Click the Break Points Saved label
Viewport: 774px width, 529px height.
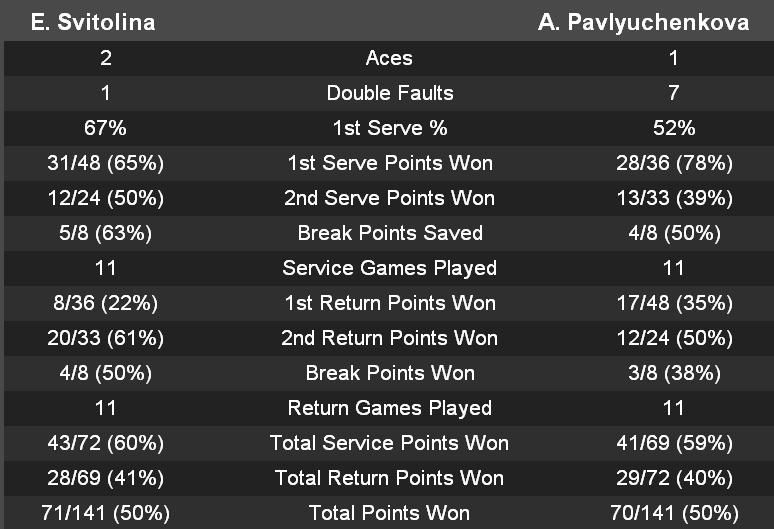[x=389, y=233]
